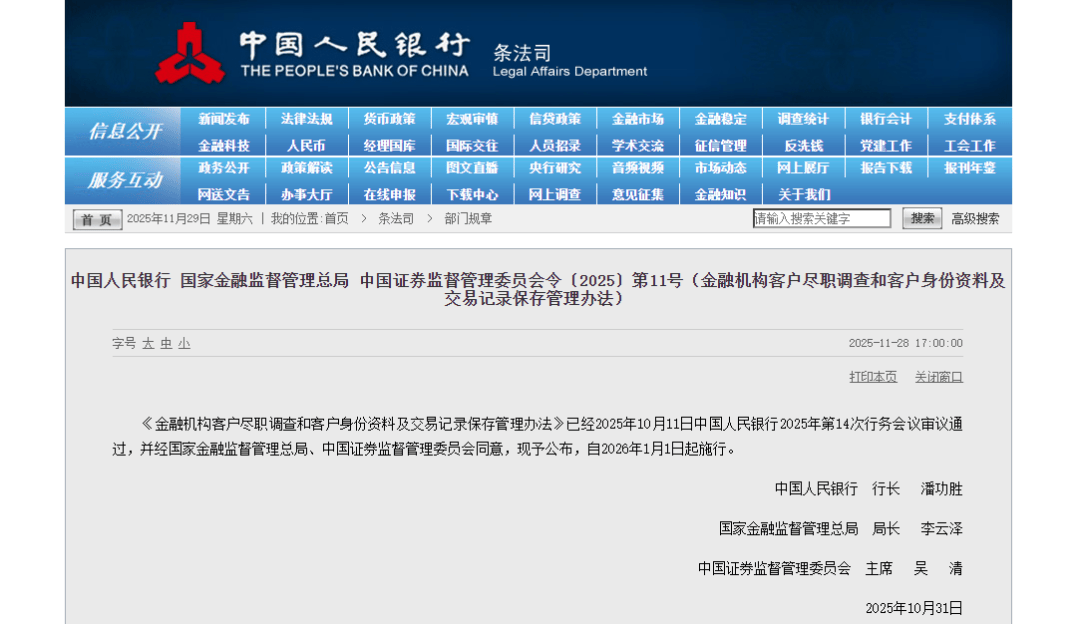
Task: Click 关闭窗口 to close the window
Action: tap(938, 376)
